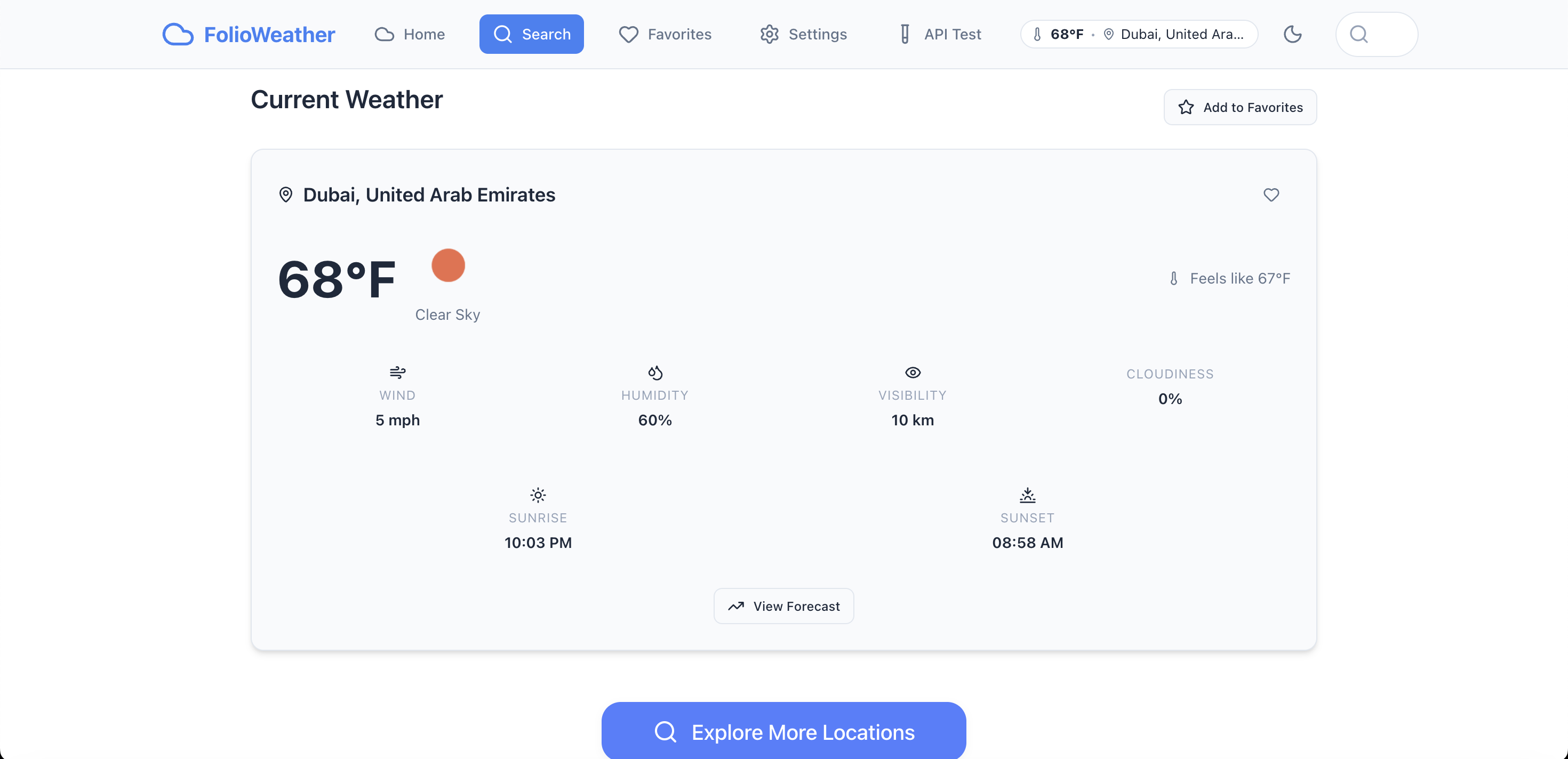Image resolution: width=1568 pixels, height=759 pixels.
Task: Click the map pin icon beside Dubai heading
Action: [285, 195]
